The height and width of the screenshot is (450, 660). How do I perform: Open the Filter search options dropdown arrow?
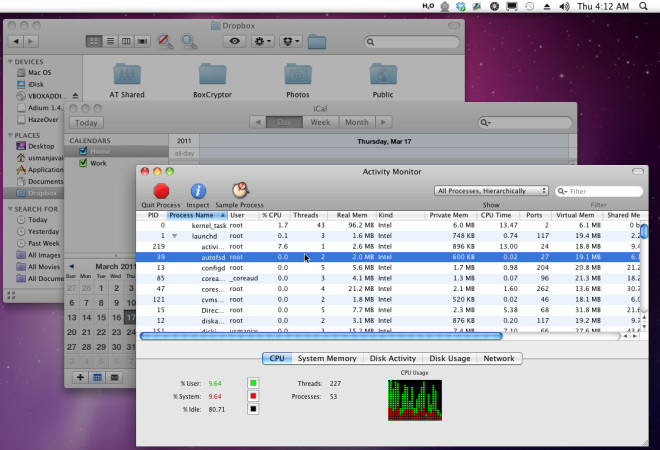point(562,191)
